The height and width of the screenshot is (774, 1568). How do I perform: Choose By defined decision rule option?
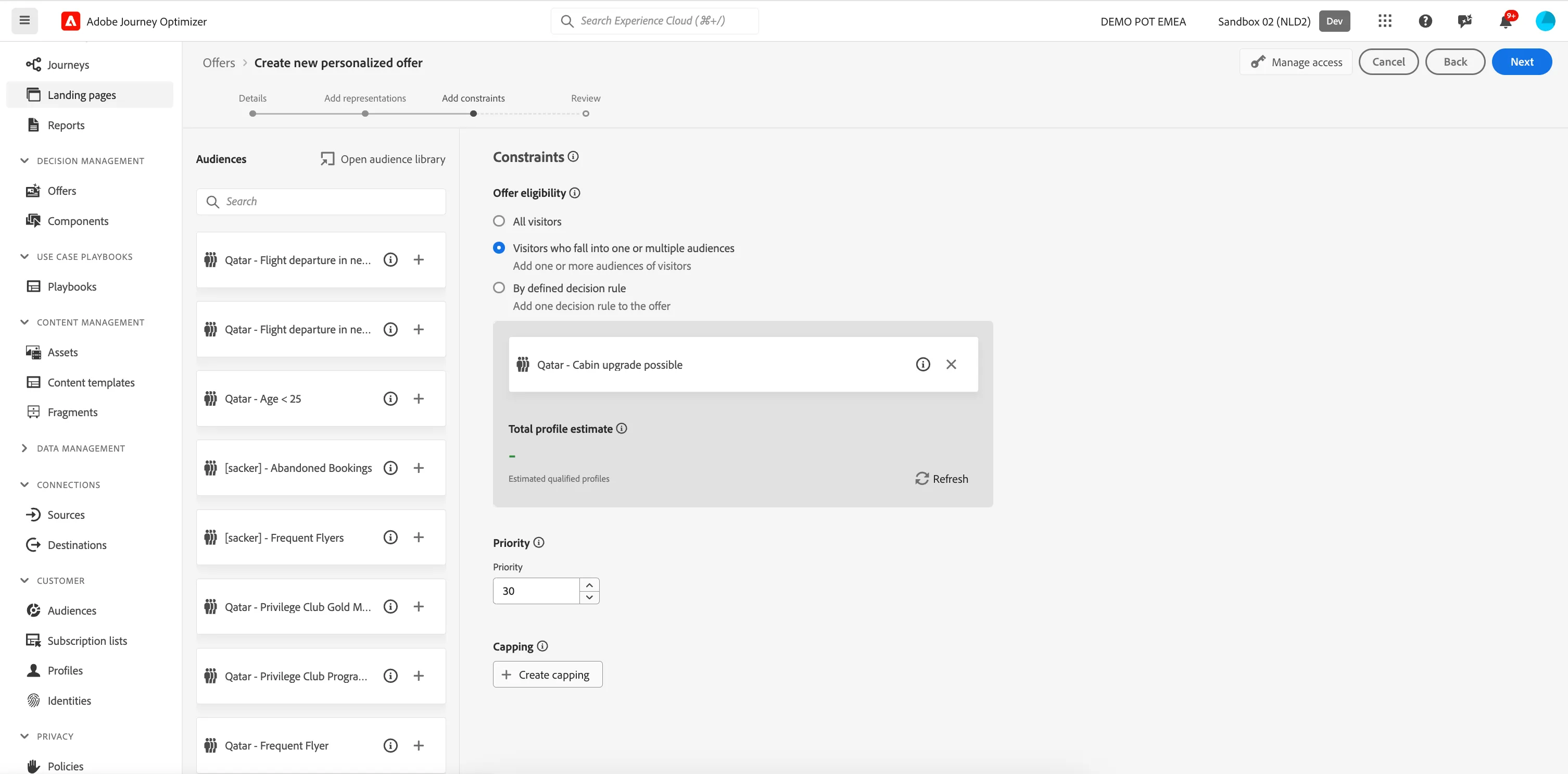pyautogui.click(x=499, y=288)
